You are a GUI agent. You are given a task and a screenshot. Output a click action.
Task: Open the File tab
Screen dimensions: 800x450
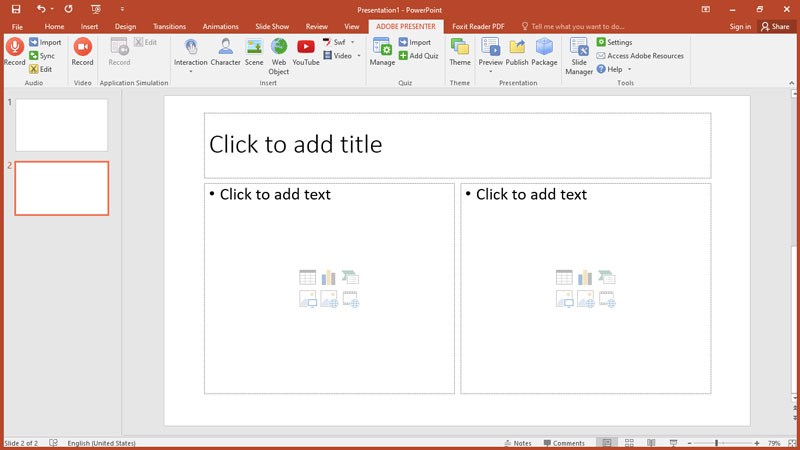(17, 27)
